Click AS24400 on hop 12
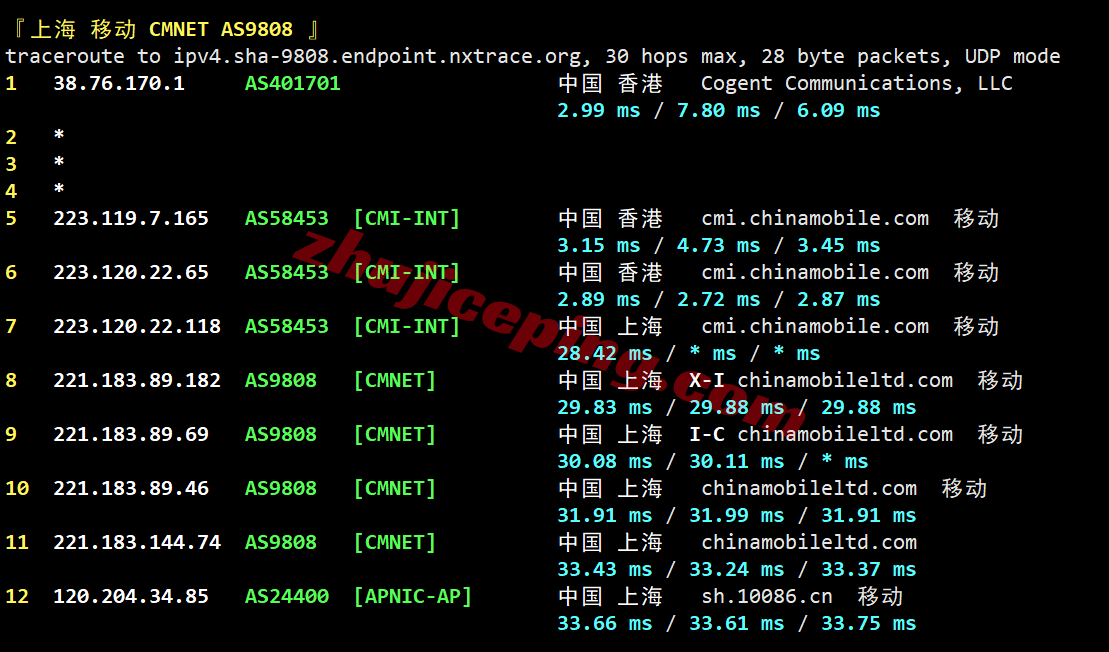The width and height of the screenshot is (1109, 652). tap(286, 596)
